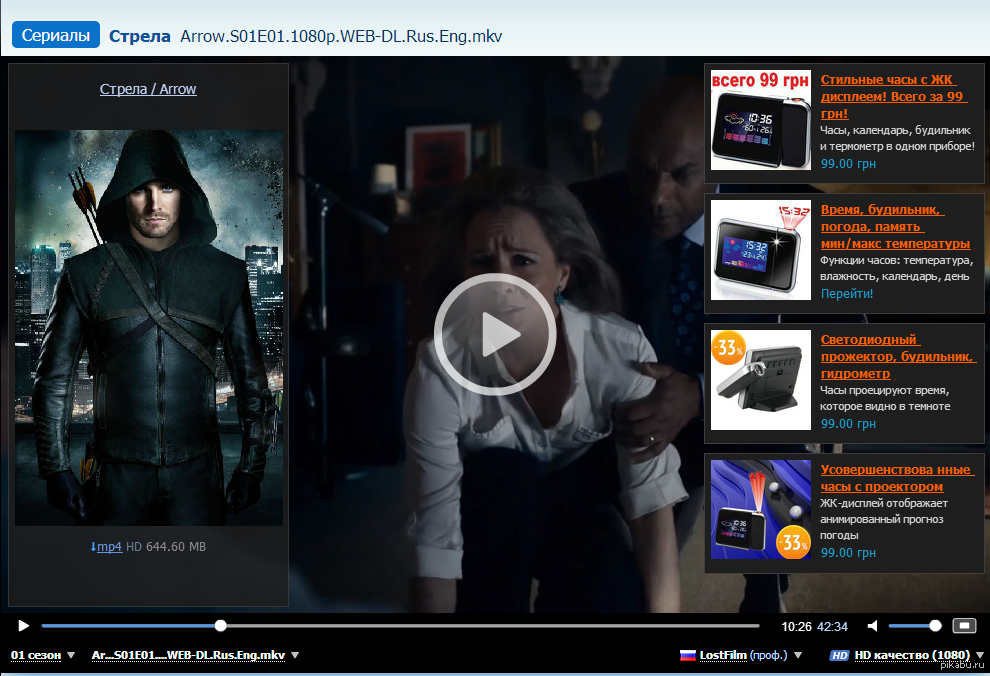Click the video progress bar handle
Image resolution: width=990 pixels, height=676 pixels.
220,626
